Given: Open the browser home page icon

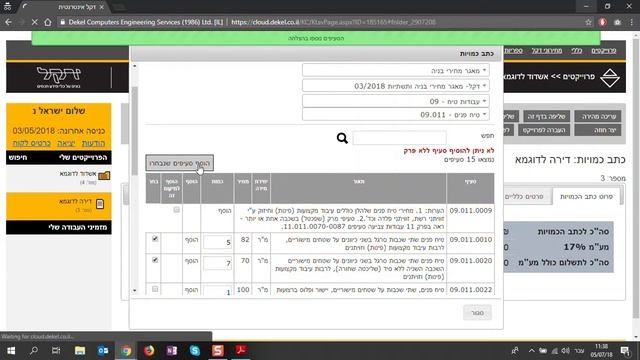Looking at the screenshot, I should [x=48, y=22].
